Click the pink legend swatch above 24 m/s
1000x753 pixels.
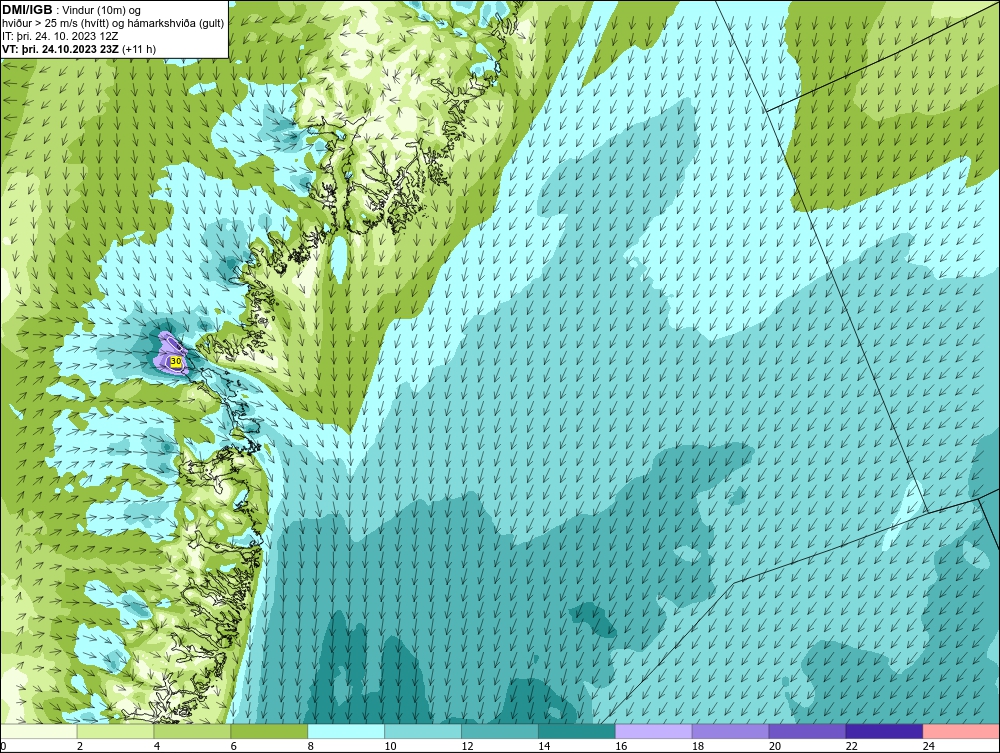(x=961, y=731)
